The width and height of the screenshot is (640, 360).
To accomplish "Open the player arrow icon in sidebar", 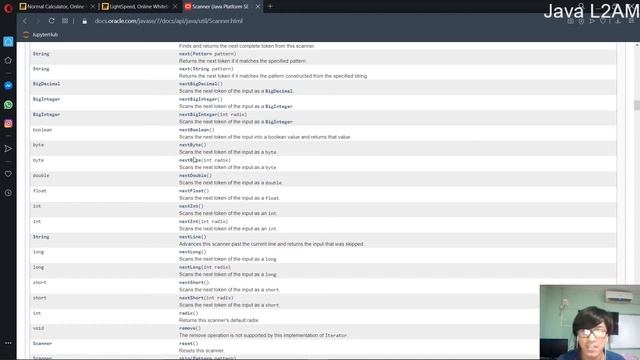I will 8,149.
